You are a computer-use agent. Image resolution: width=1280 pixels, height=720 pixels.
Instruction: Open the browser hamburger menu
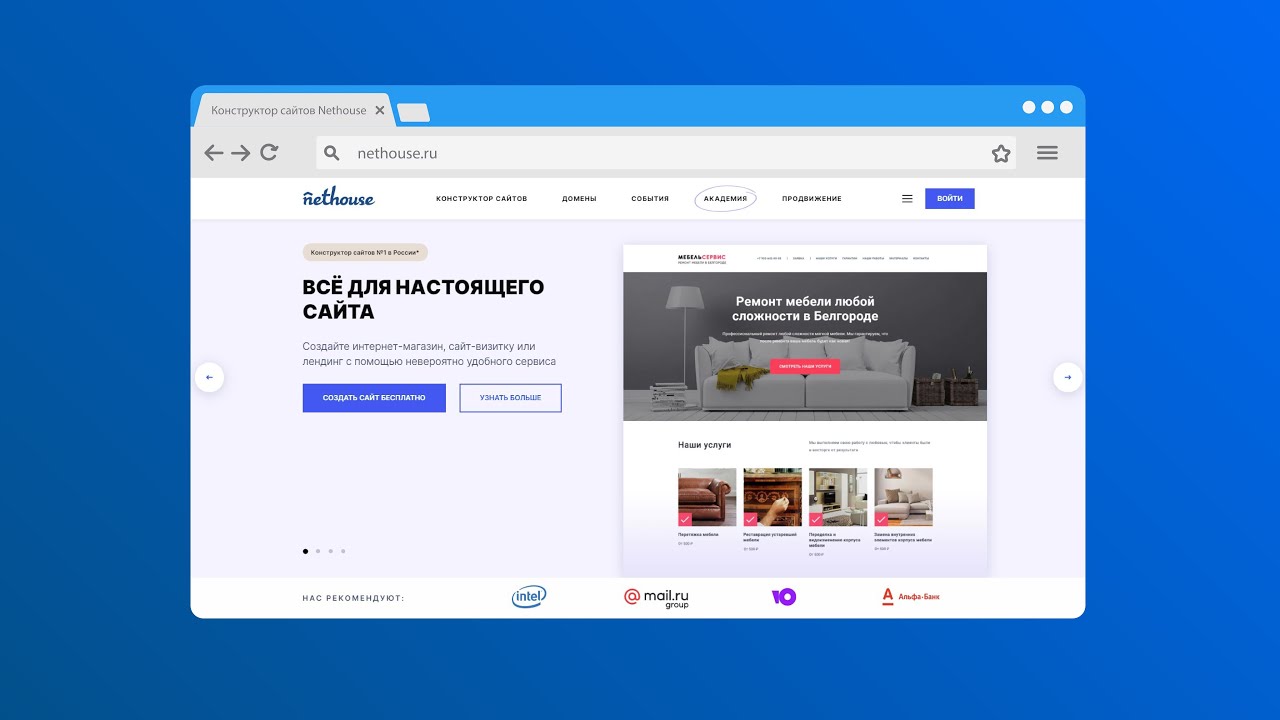click(x=1047, y=153)
